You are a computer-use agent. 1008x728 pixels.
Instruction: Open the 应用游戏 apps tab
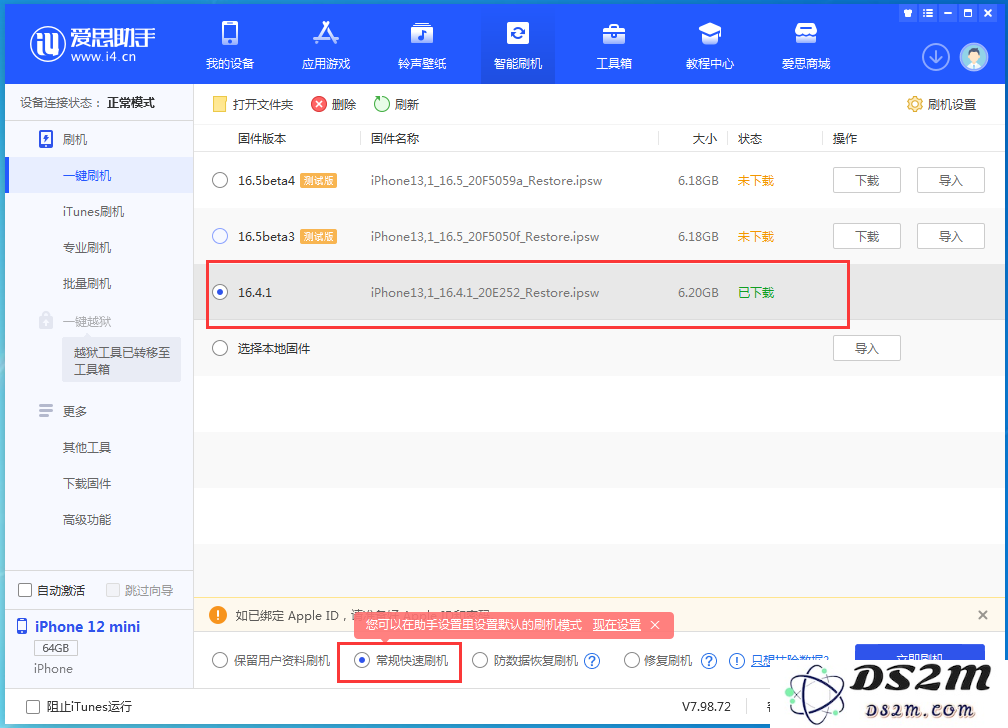[x=326, y=45]
